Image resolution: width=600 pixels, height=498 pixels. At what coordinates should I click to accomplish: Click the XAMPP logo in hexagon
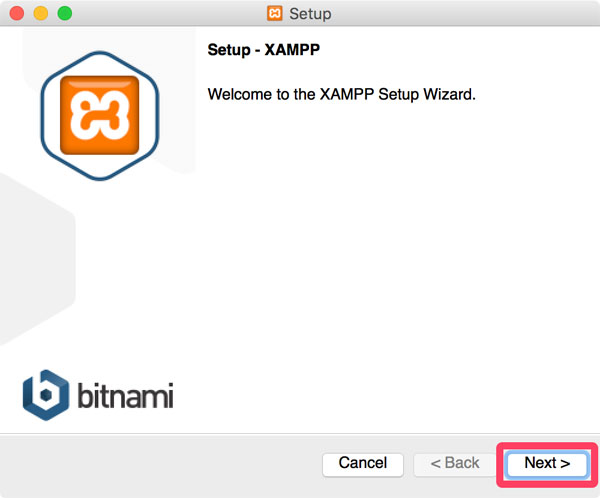point(99,116)
